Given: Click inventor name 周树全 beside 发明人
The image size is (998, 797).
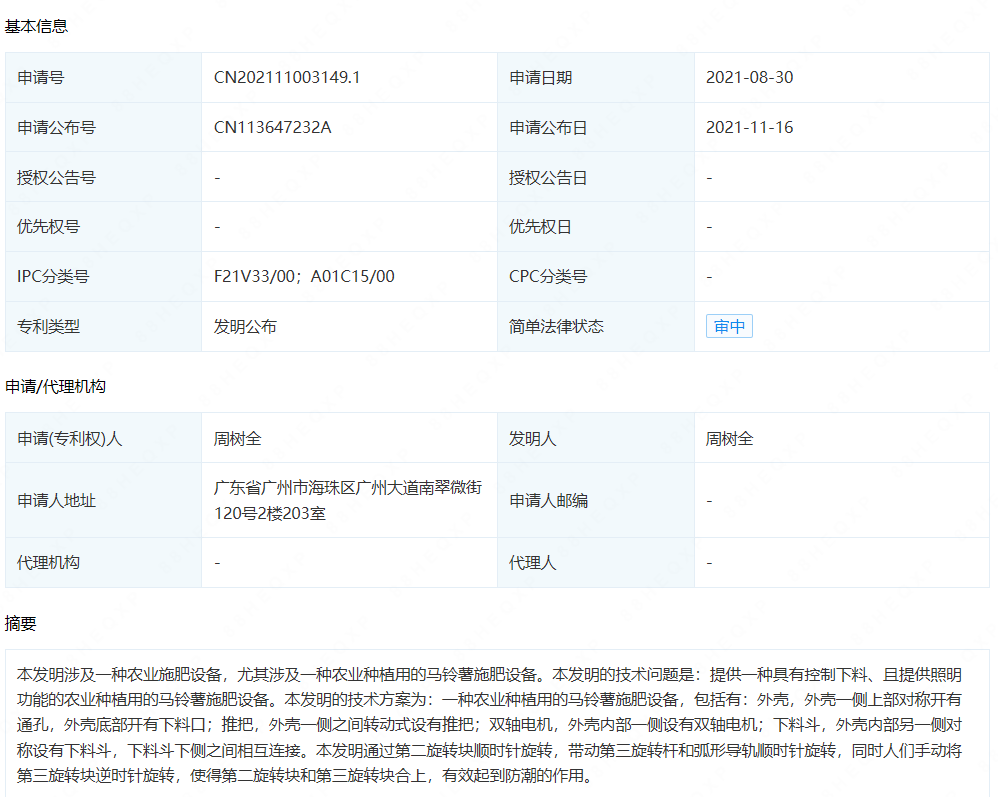Looking at the screenshot, I should click(729, 439).
